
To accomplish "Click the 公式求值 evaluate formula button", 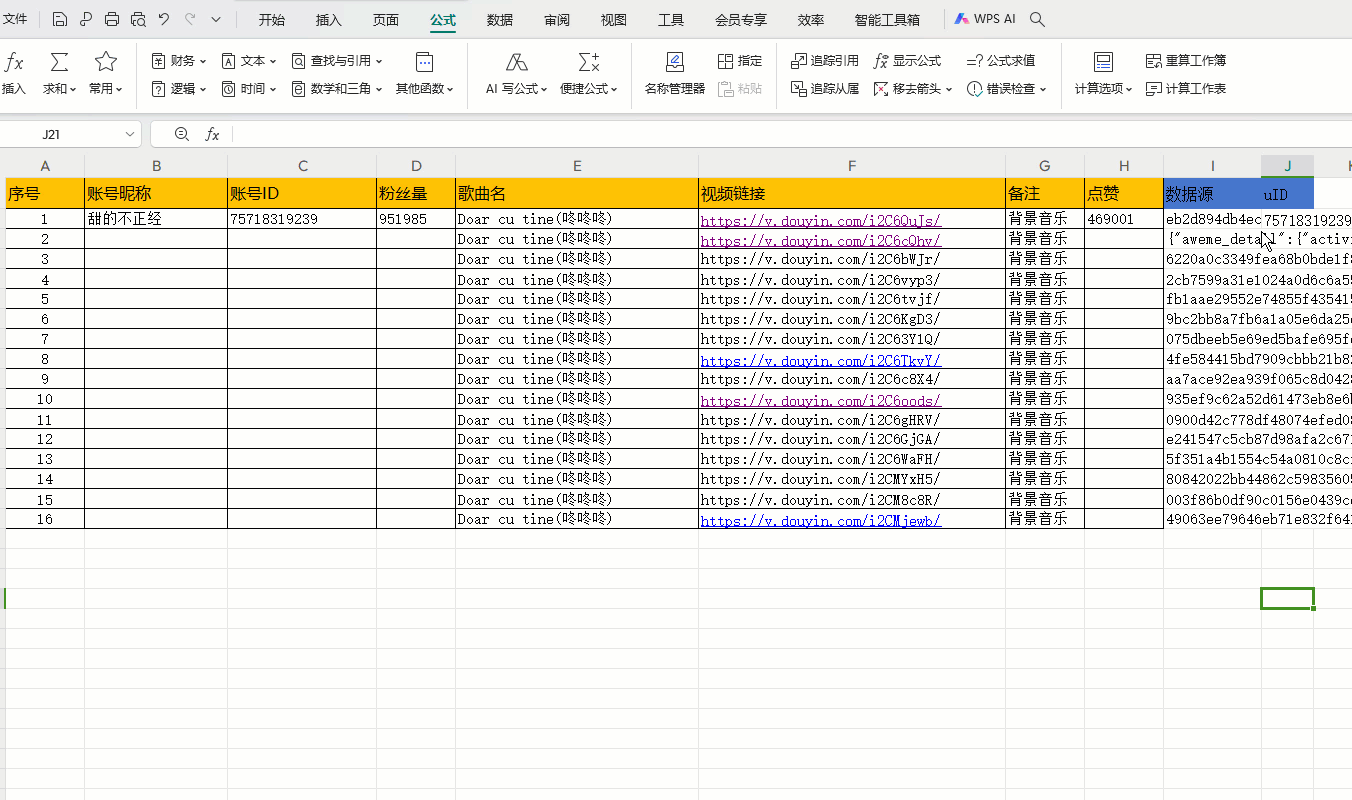I will pyautogui.click(x=1001, y=61).
